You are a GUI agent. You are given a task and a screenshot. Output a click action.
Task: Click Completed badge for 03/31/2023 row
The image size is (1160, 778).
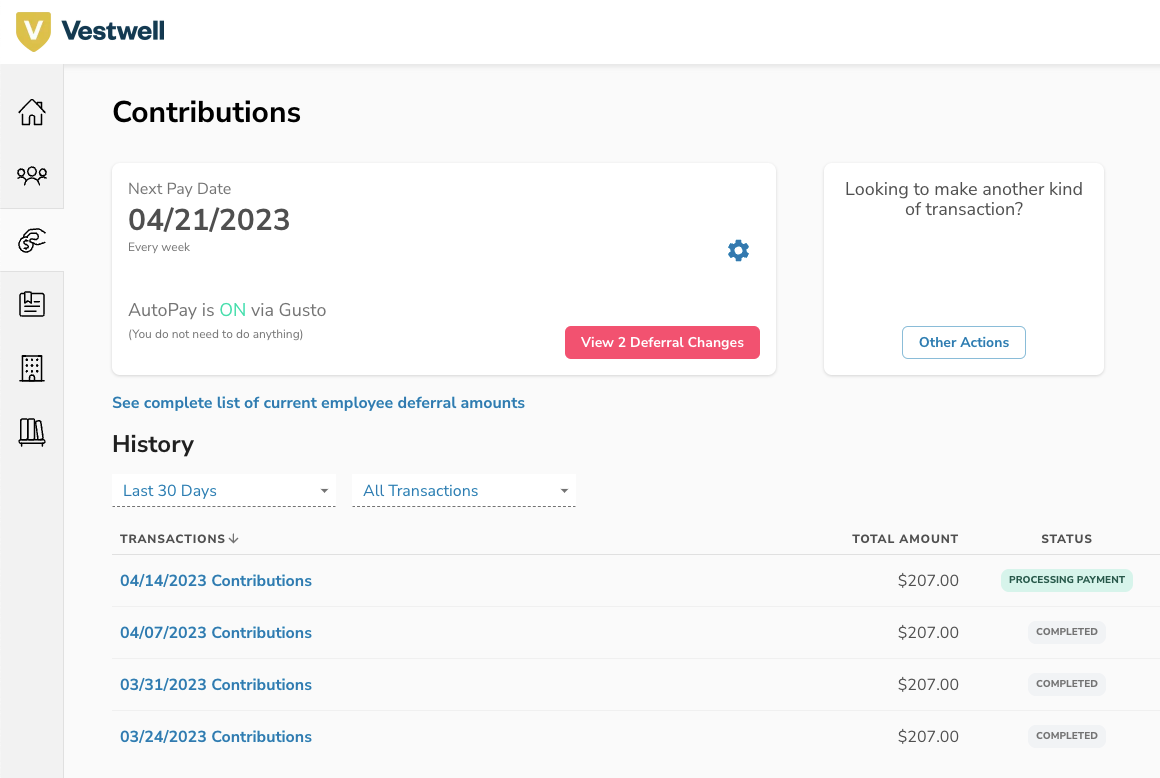[x=1066, y=683]
